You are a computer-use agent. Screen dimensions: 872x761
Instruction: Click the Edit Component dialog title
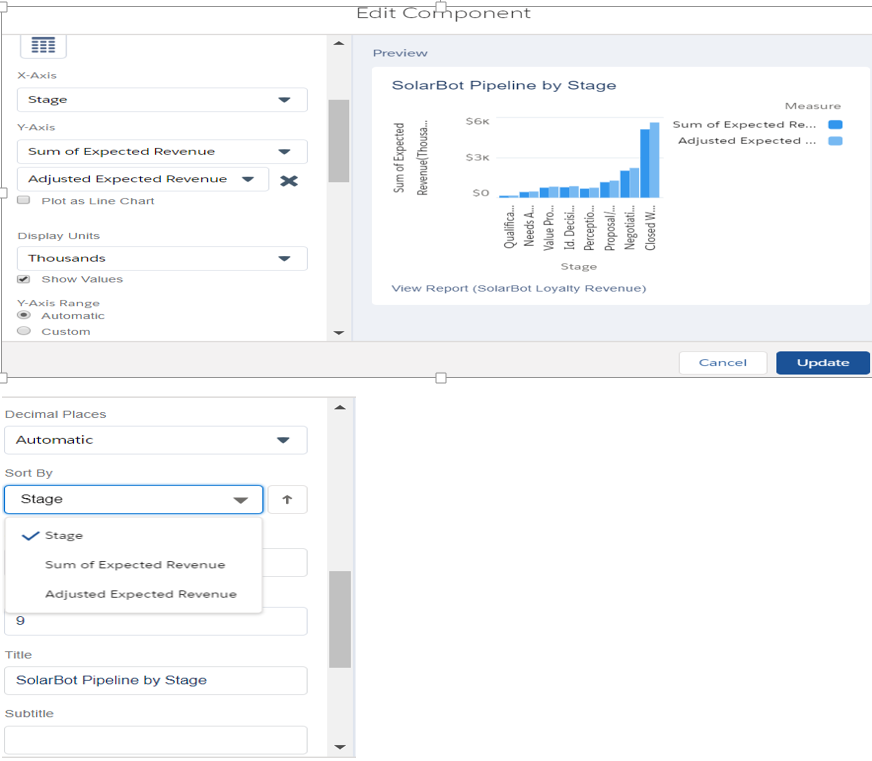click(x=443, y=13)
